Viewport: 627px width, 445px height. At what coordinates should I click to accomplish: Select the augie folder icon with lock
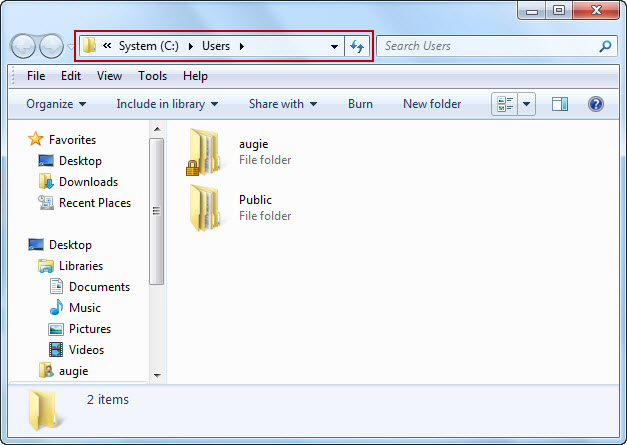(206, 152)
